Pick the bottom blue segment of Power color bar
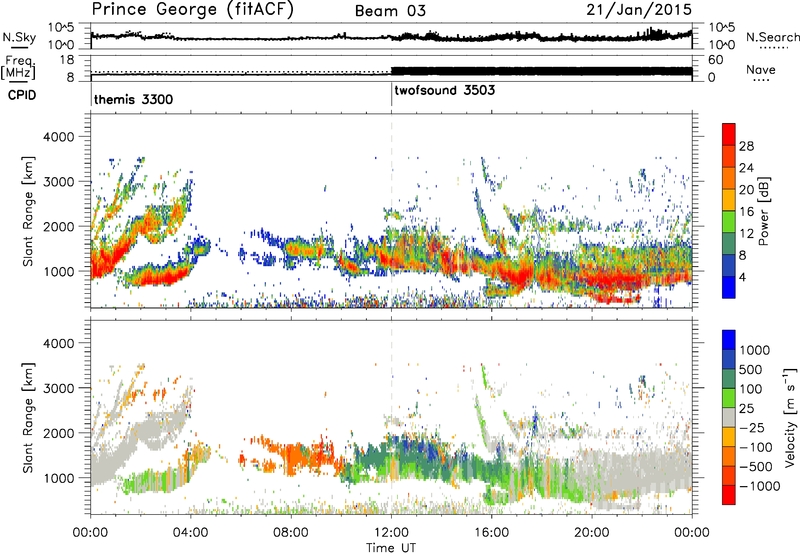 pyautogui.click(x=729, y=287)
